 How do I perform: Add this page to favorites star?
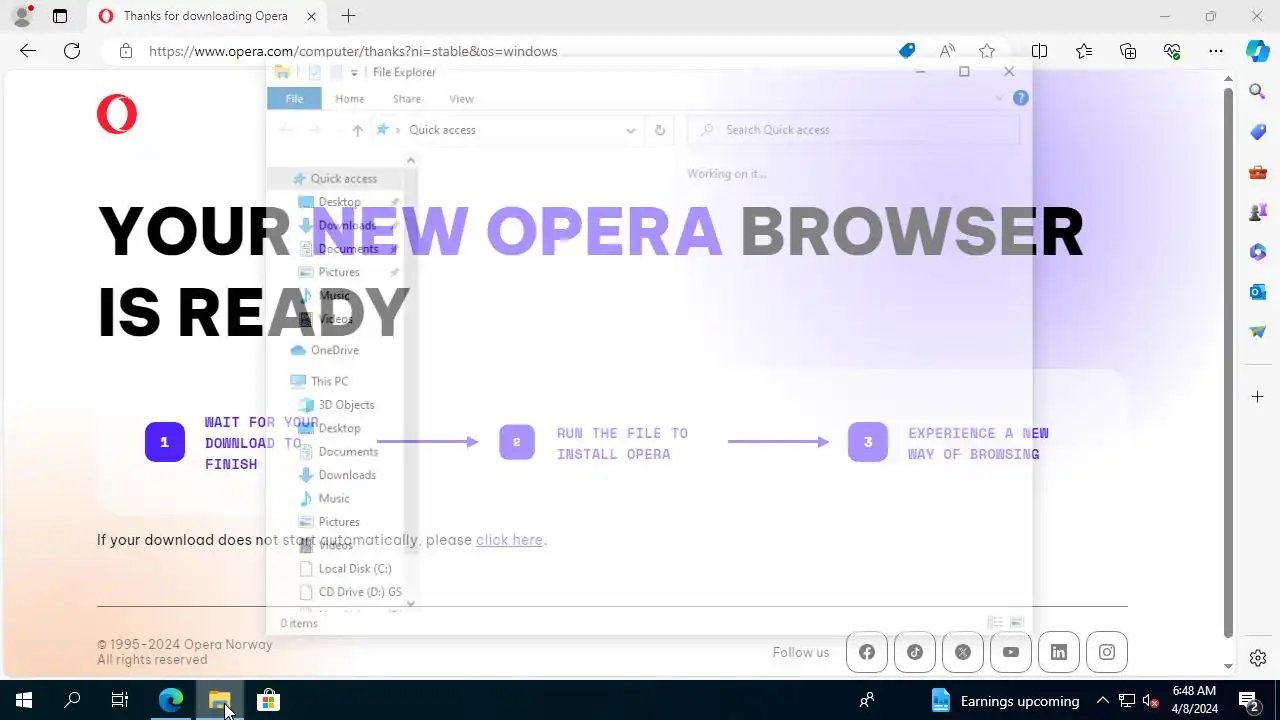(987, 51)
